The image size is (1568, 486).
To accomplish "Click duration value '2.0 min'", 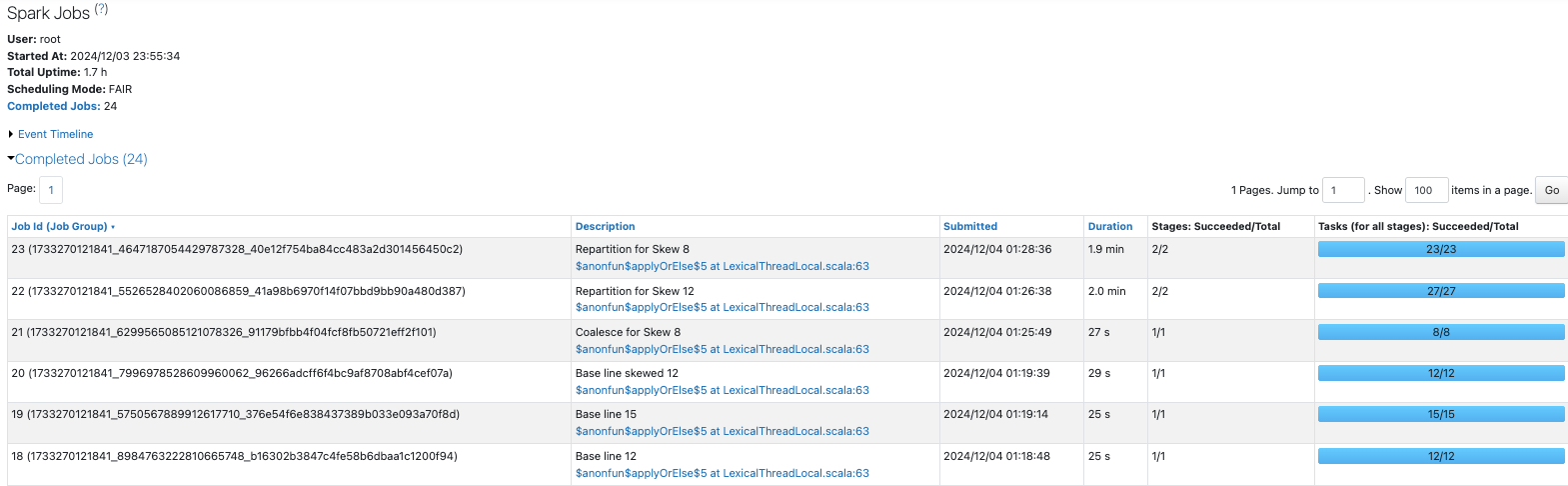I will (1107, 291).
